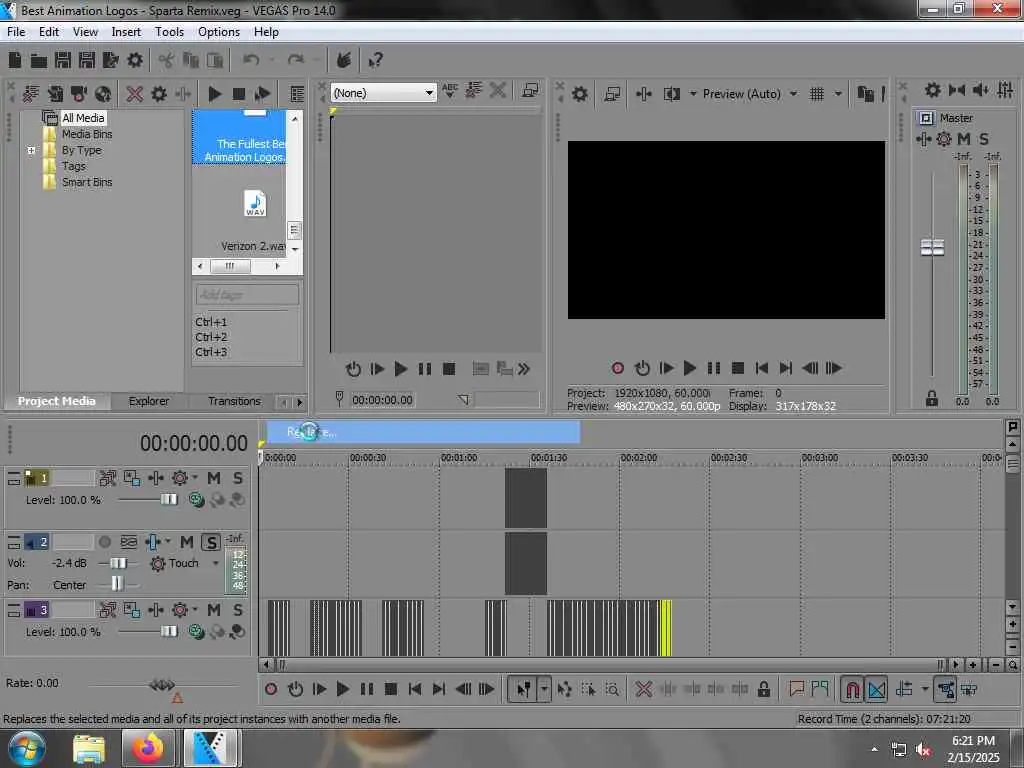
Task: Mute video track 1
Action: [x=214, y=479]
